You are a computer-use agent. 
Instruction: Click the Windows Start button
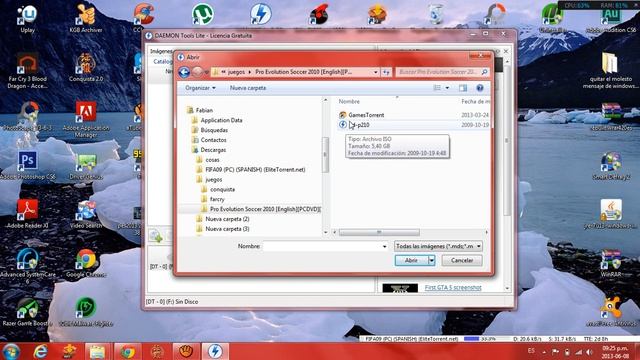click(11, 351)
